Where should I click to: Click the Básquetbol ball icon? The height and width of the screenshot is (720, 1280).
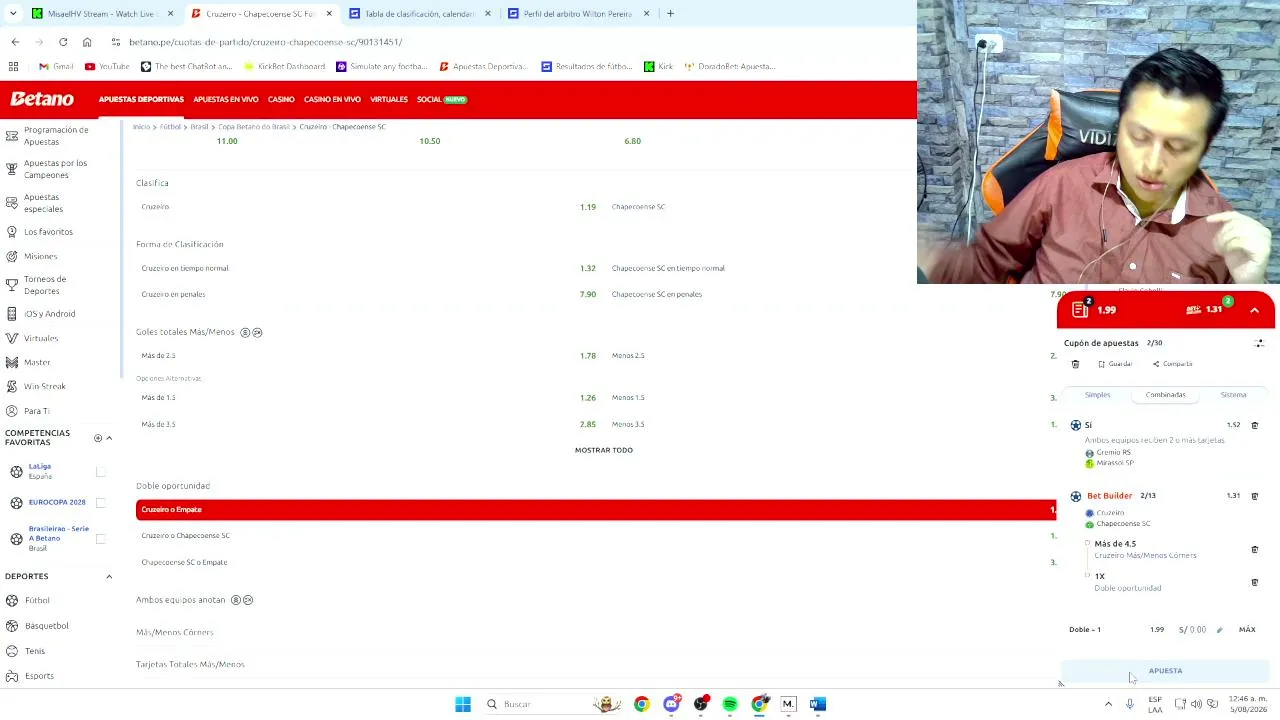coord(12,626)
